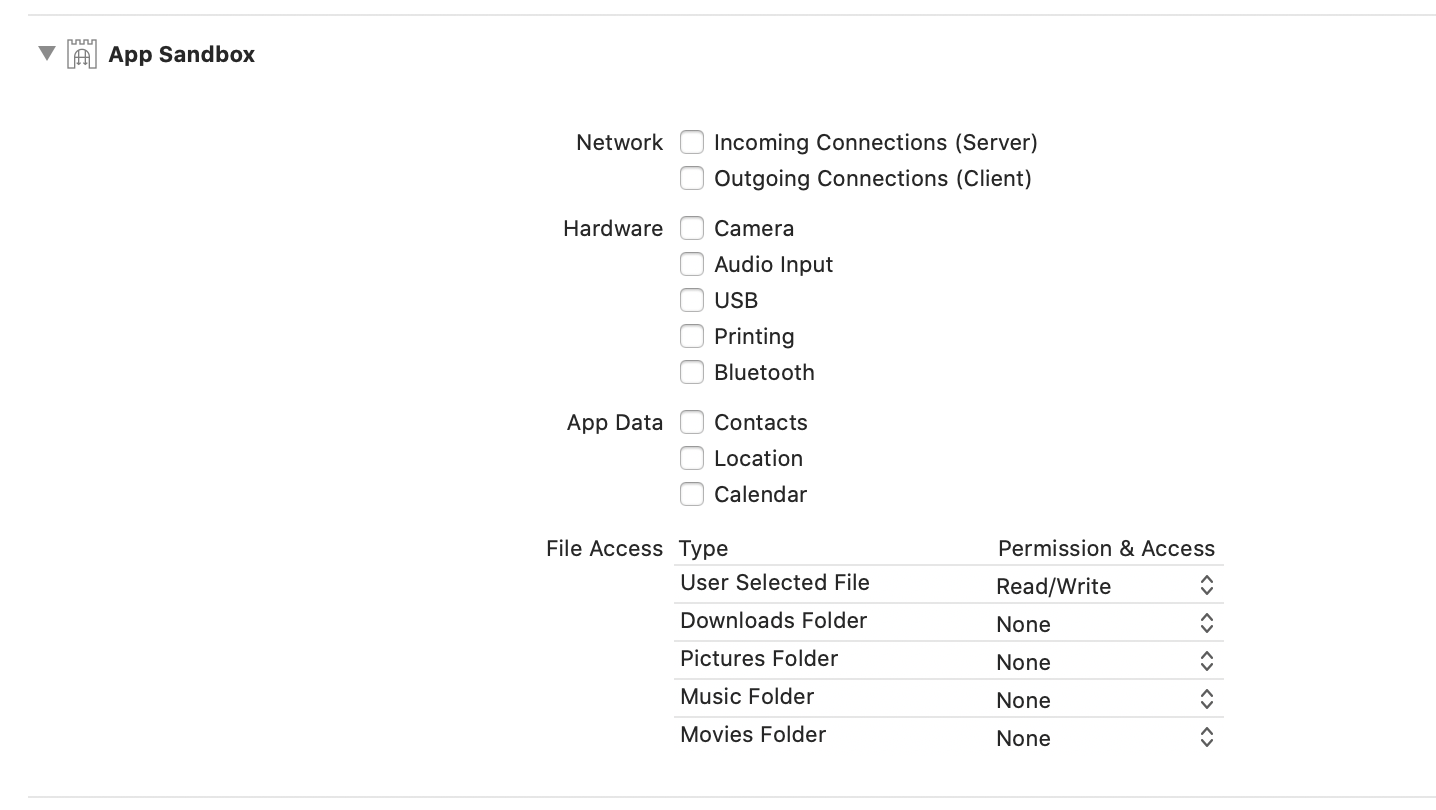Collapse the App Sandbox section

[x=46, y=53]
